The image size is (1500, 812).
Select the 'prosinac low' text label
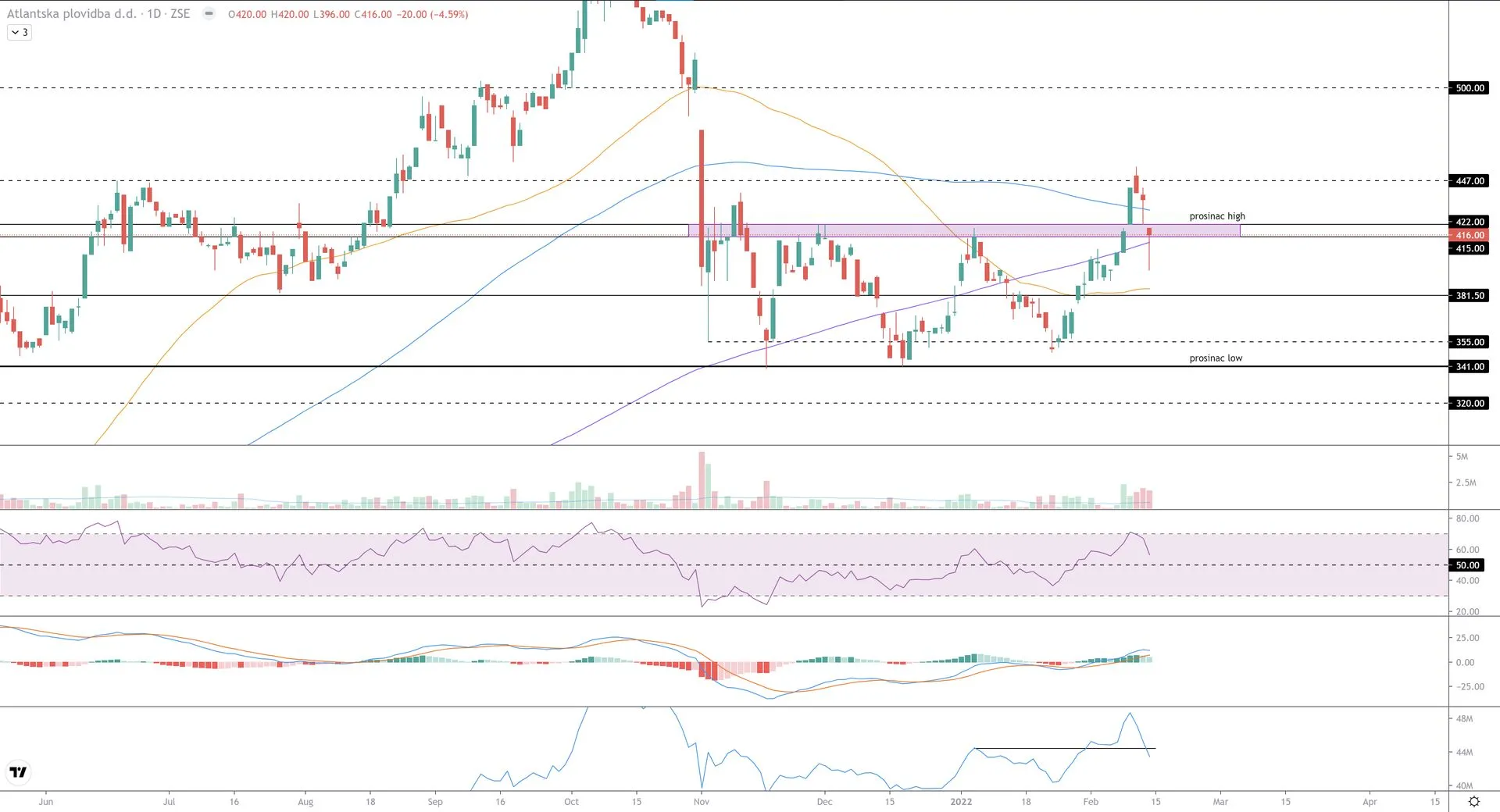[1215, 358]
